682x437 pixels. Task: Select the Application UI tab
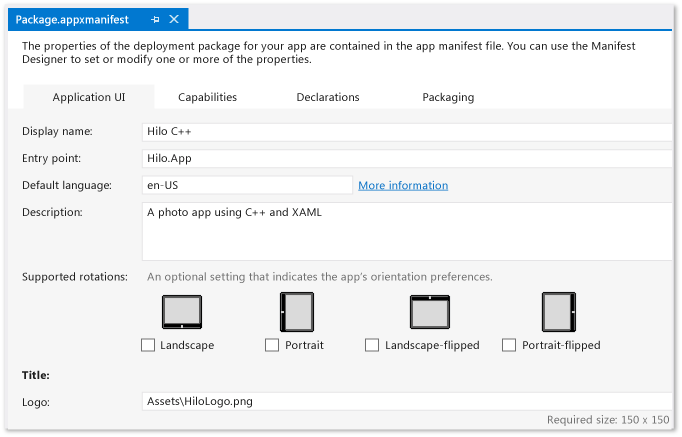(89, 97)
